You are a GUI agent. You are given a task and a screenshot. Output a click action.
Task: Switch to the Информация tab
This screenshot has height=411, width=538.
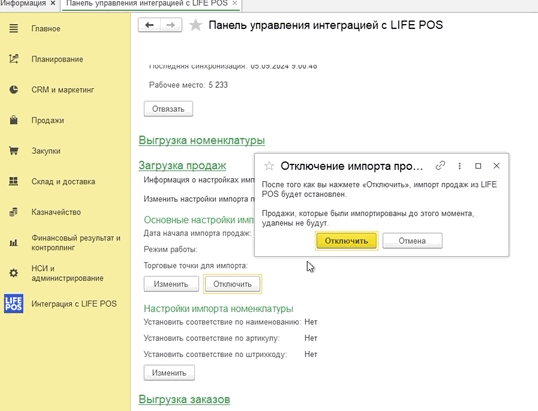(x=23, y=3)
